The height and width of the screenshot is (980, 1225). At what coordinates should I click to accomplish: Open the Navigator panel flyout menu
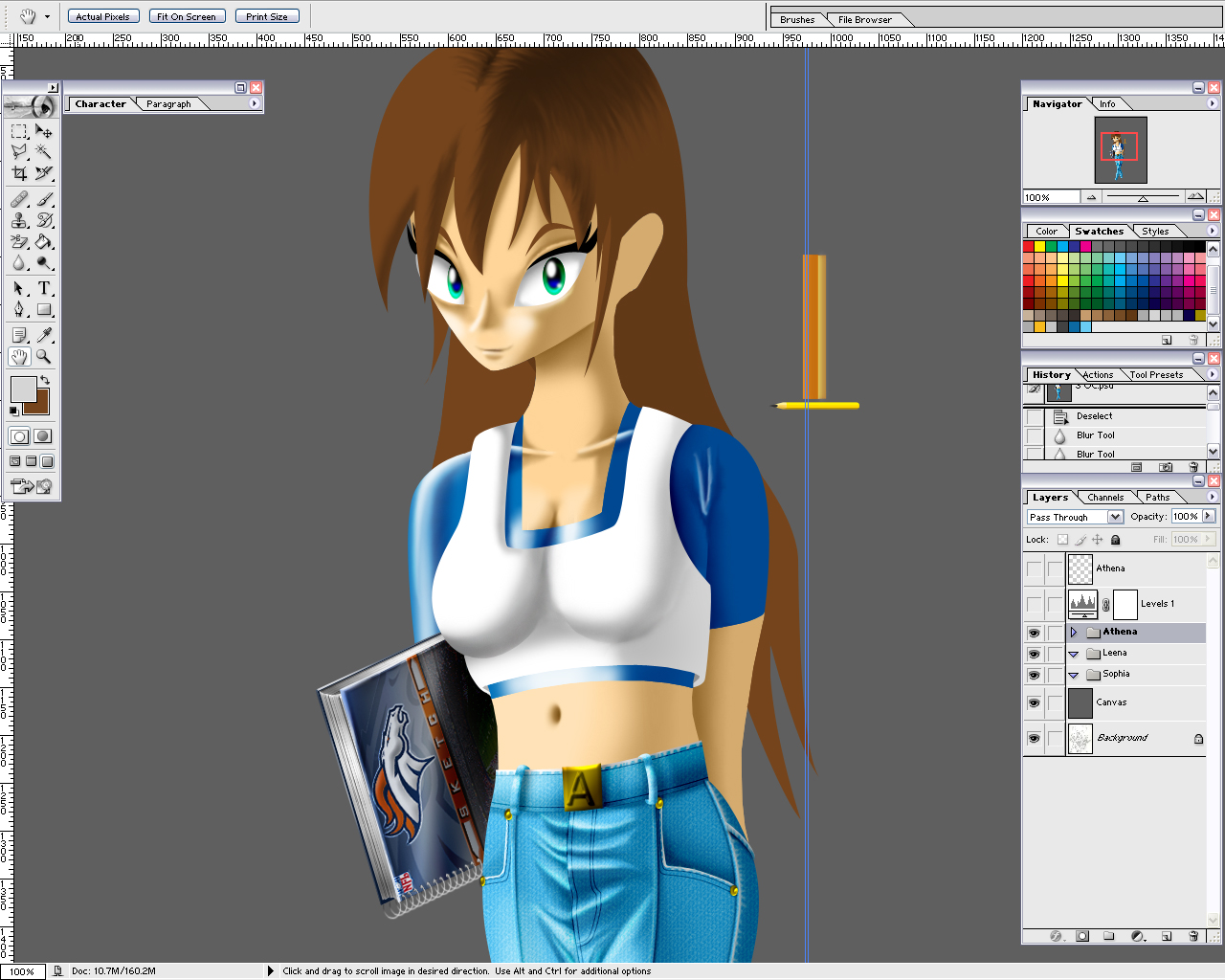coord(1213,103)
